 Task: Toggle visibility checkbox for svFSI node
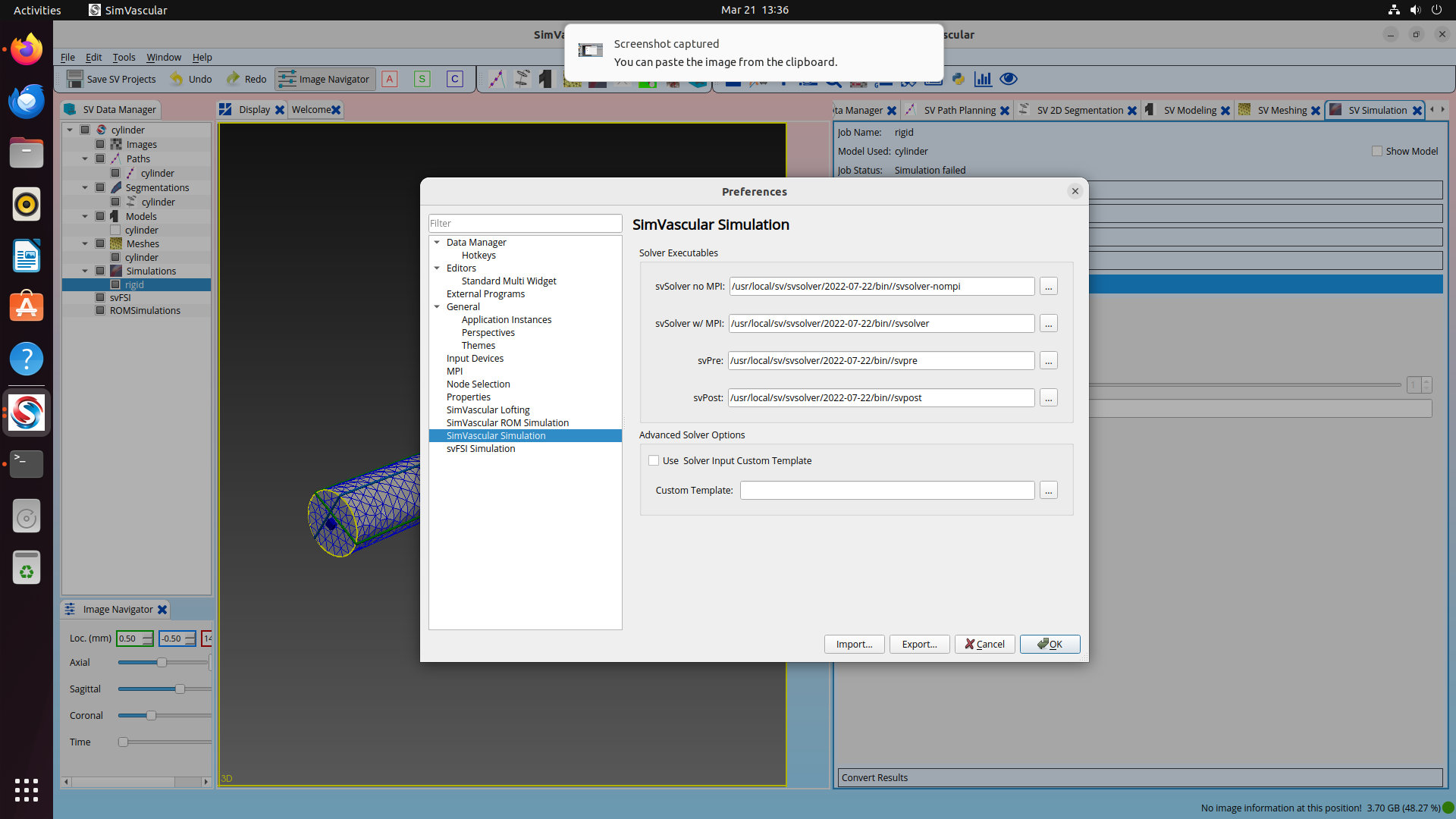click(100, 297)
